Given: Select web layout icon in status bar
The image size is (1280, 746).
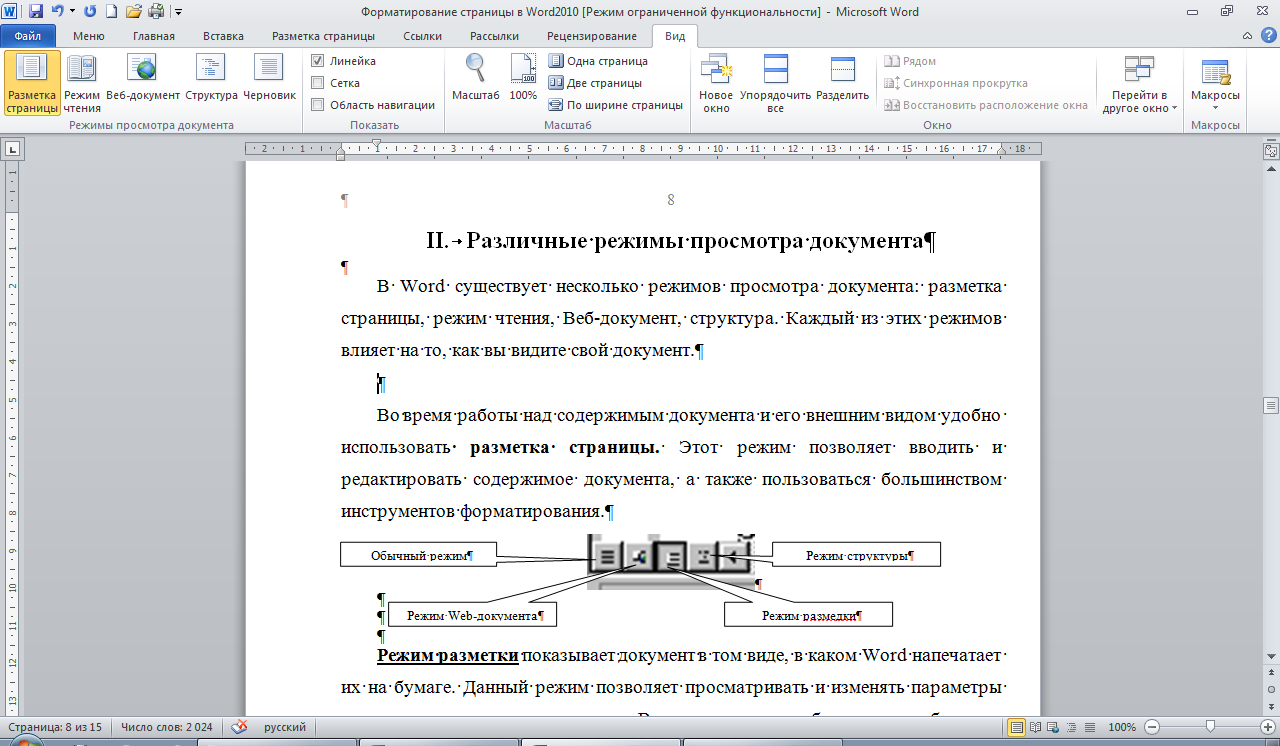Looking at the screenshot, I should [1052, 727].
